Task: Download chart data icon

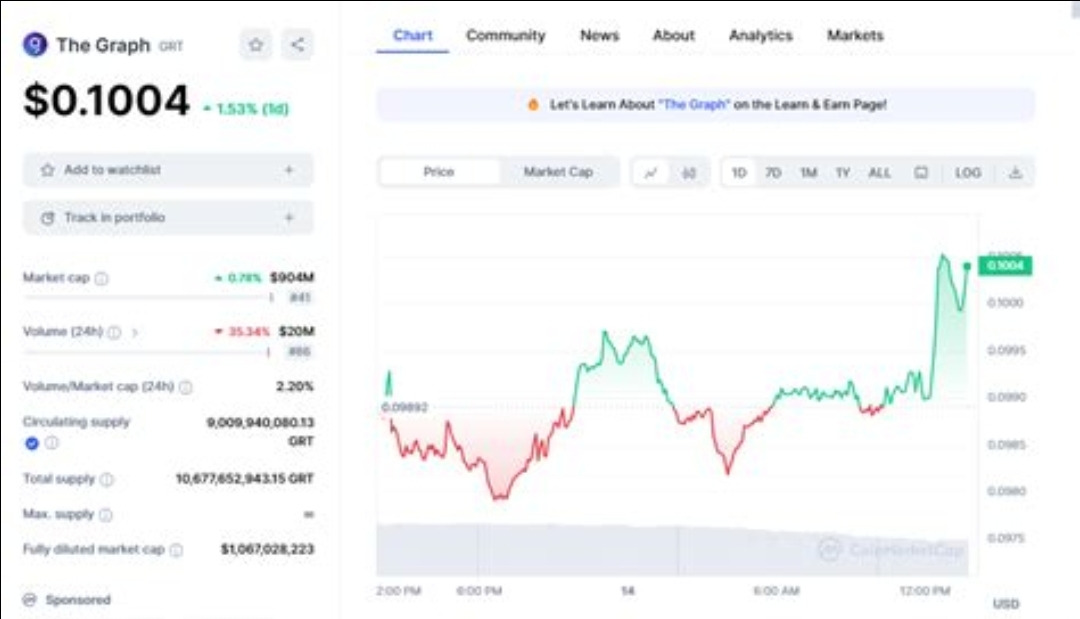Action: coord(1015,173)
